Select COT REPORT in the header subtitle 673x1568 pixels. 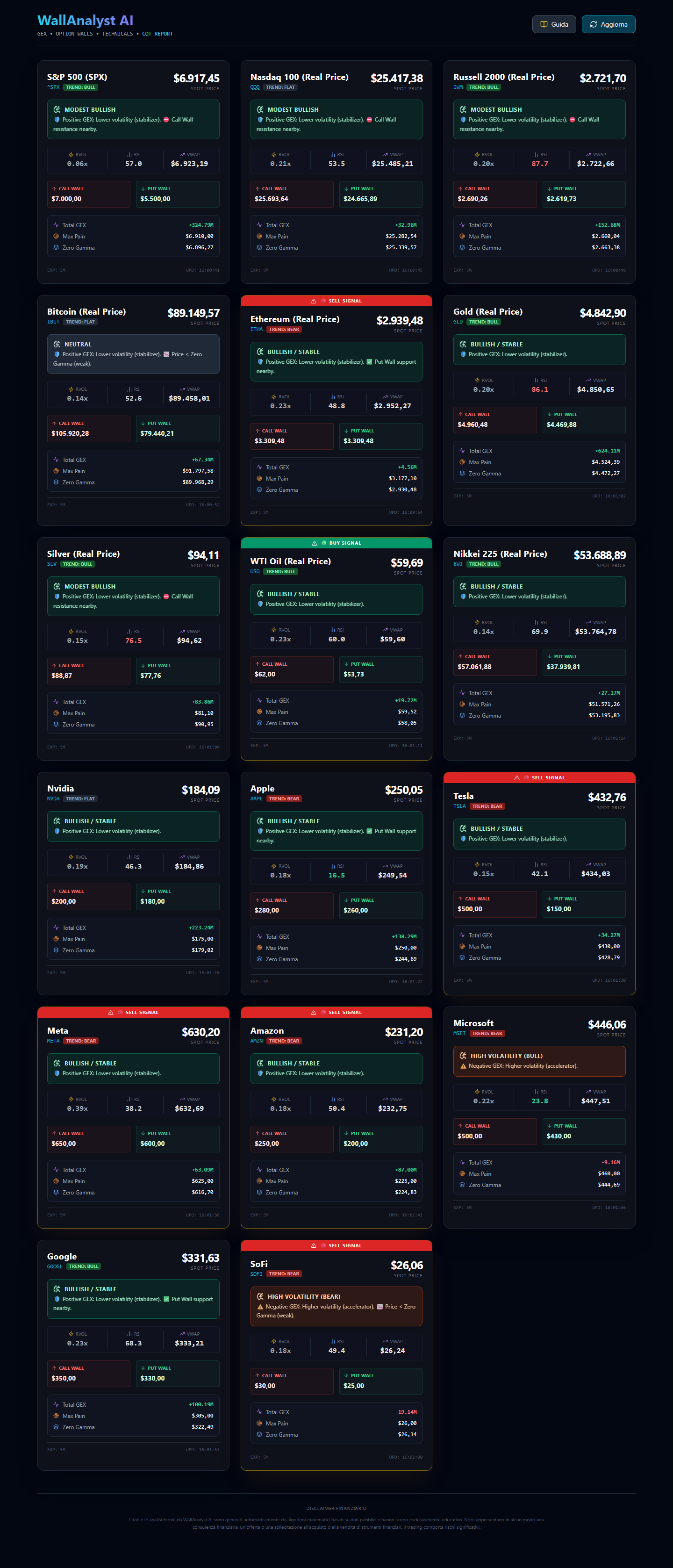(x=158, y=34)
